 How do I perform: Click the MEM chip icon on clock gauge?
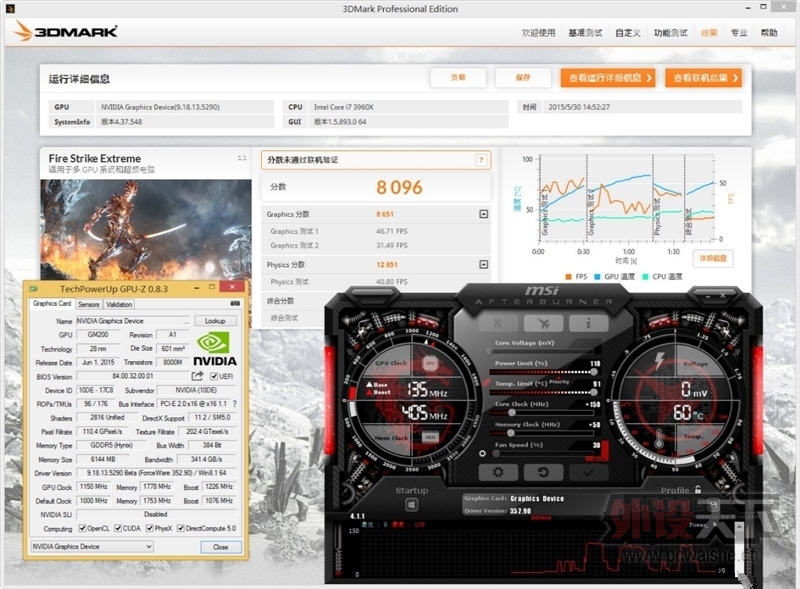[430, 437]
